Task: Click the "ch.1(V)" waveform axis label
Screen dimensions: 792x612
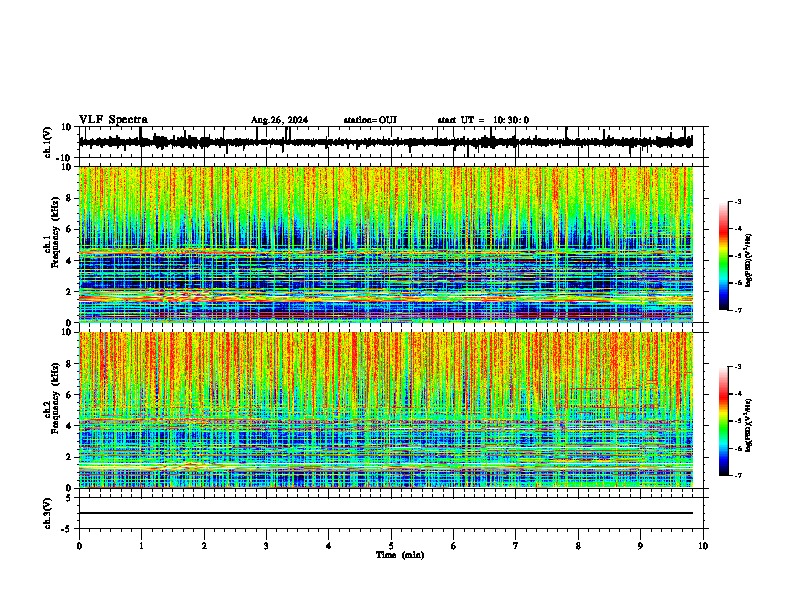Action: [48, 142]
